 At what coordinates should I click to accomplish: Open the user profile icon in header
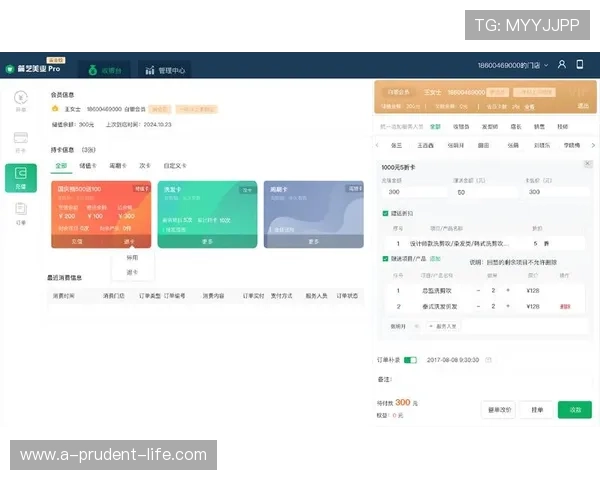pyautogui.click(x=561, y=64)
